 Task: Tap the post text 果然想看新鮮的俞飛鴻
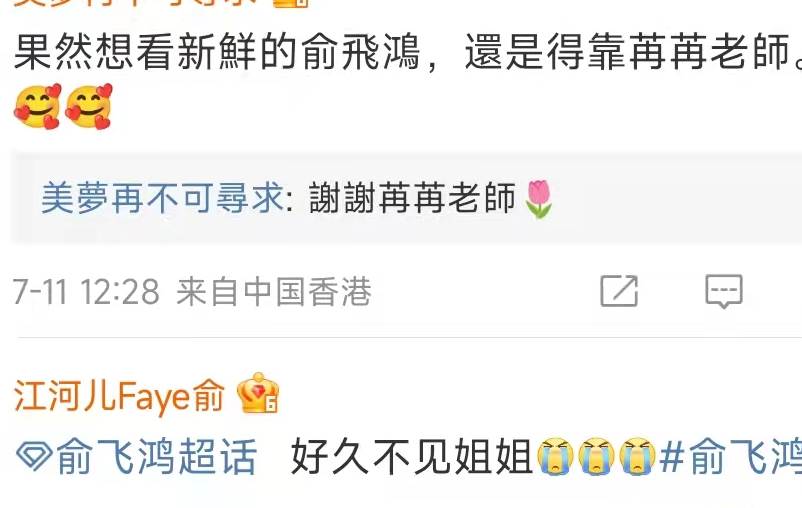tap(217, 52)
